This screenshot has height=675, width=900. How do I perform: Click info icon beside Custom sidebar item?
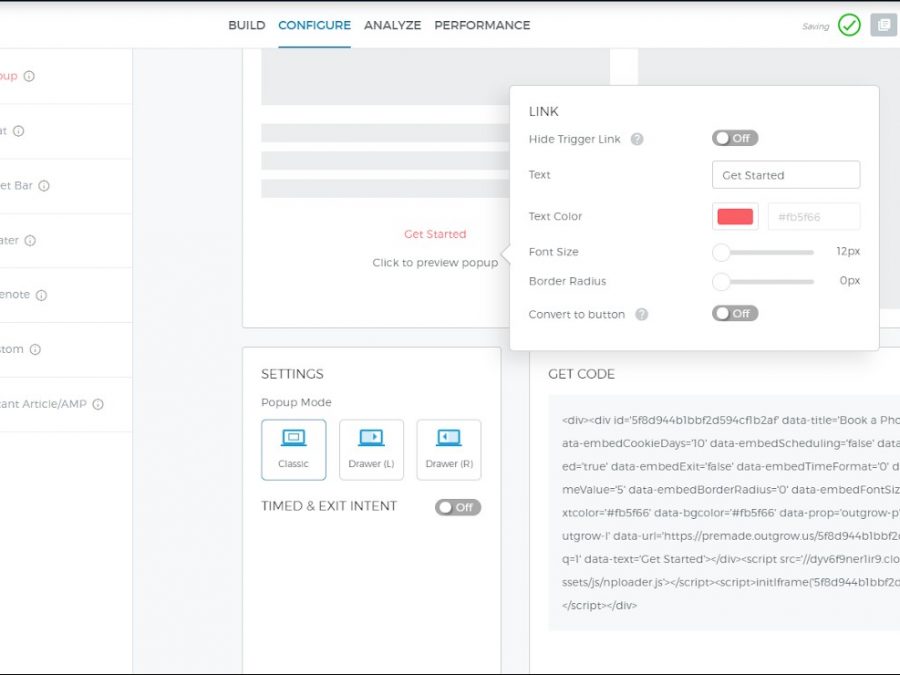[x=35, y=350]
